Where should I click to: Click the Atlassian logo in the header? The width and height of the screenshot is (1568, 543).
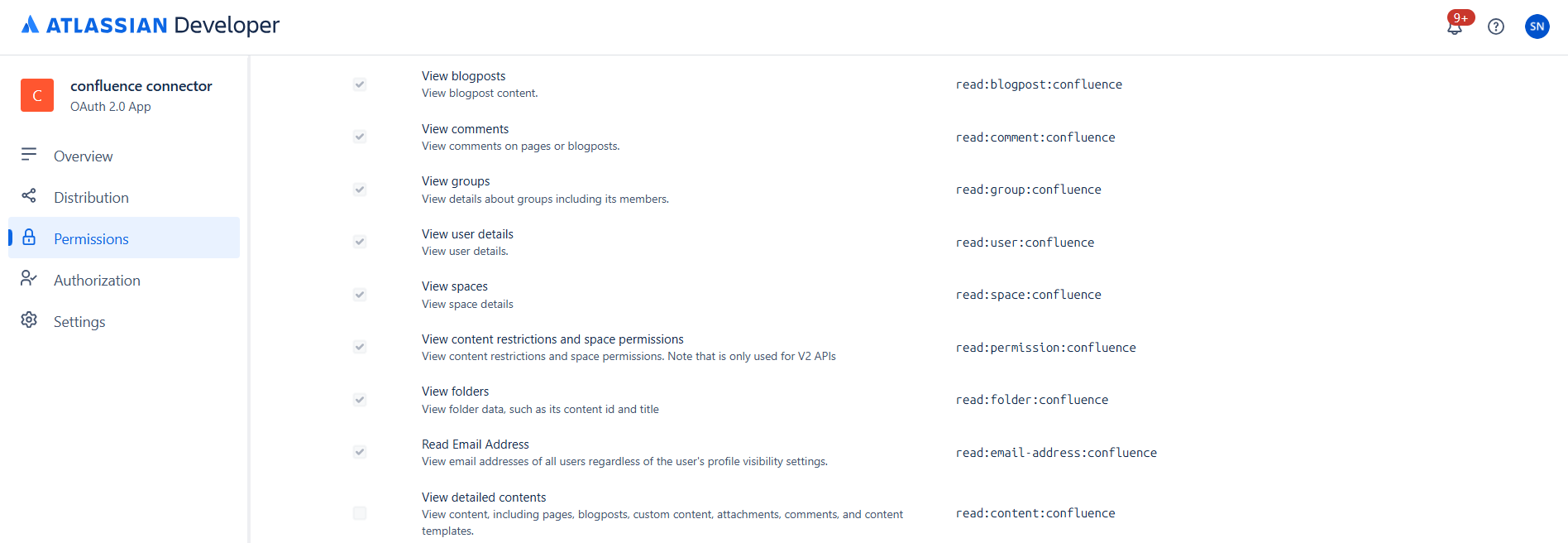pyautogui.click(x=31, y=25)
